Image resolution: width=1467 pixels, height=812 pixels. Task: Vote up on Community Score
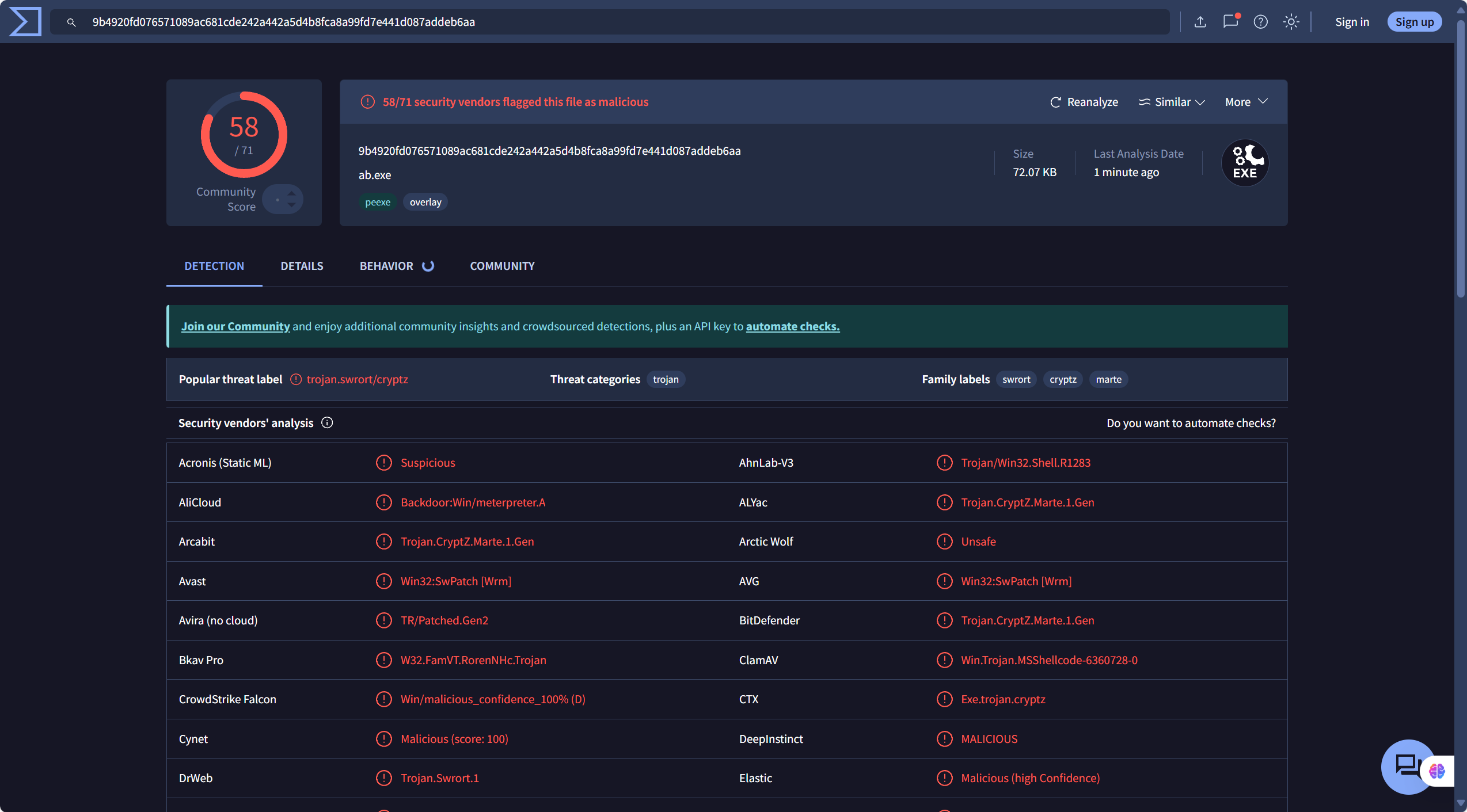point(292,193)
